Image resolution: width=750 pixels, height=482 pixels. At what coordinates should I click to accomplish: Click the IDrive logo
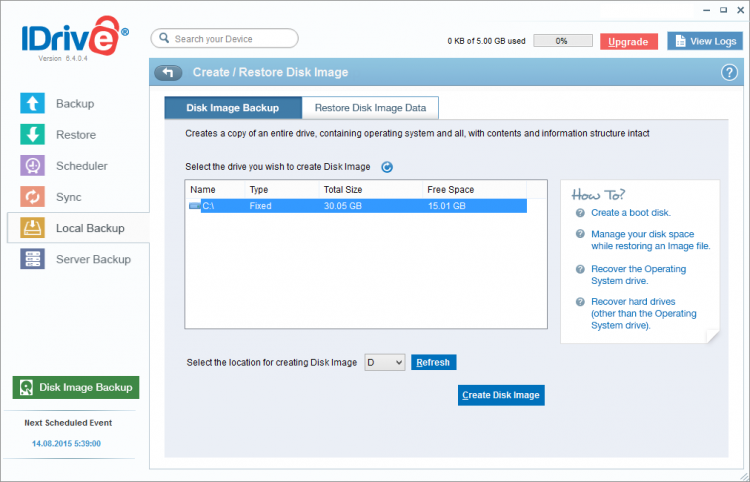pyautogui.click(x=75, y=36)
